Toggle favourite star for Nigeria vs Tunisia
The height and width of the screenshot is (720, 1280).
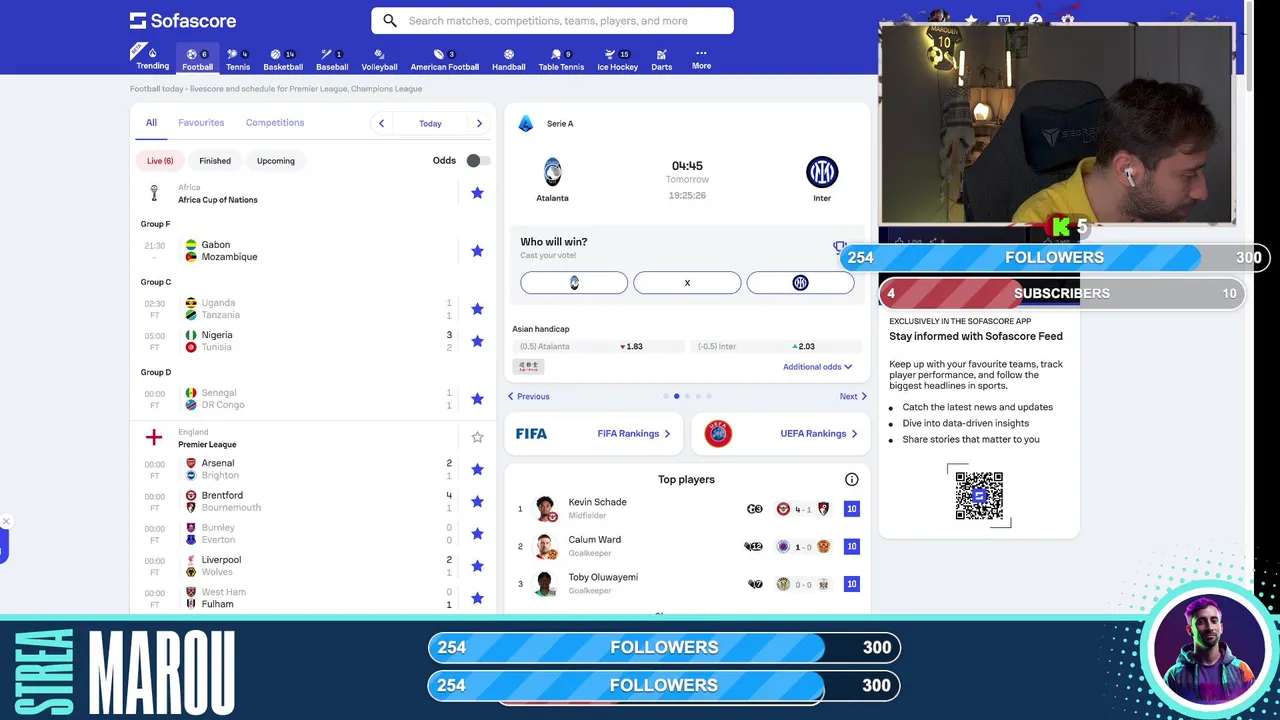477,341
